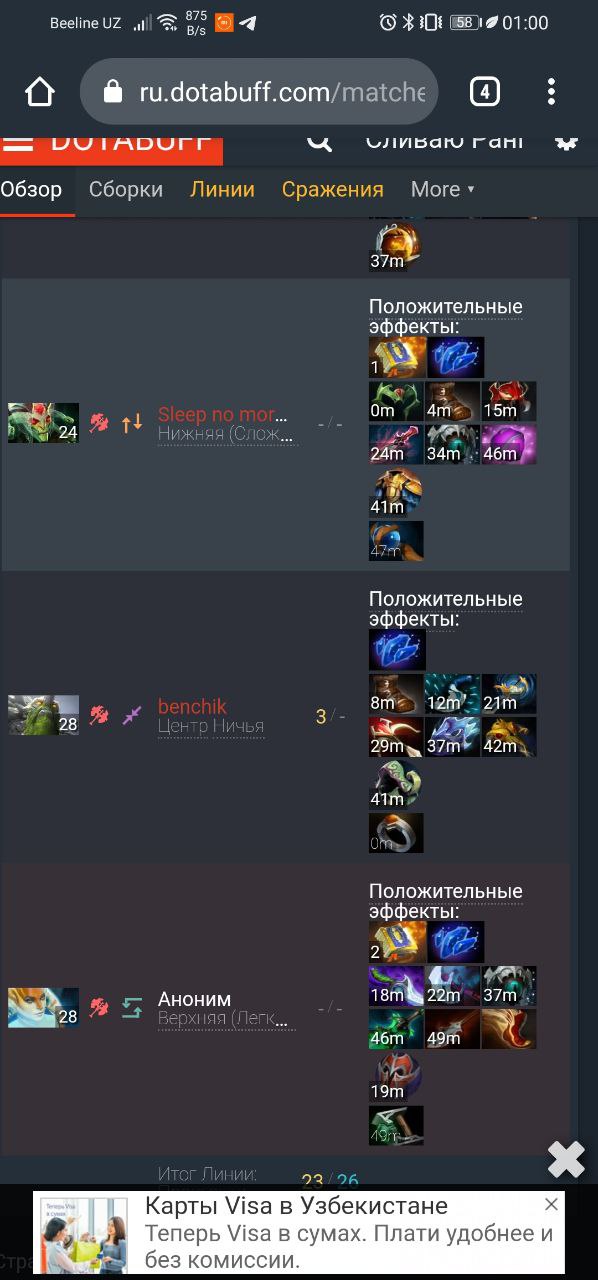Open the browser three-dot overflow menu
Viewport: 598px width, 1280px height.
pyautogui.click(x=551, y=92)
